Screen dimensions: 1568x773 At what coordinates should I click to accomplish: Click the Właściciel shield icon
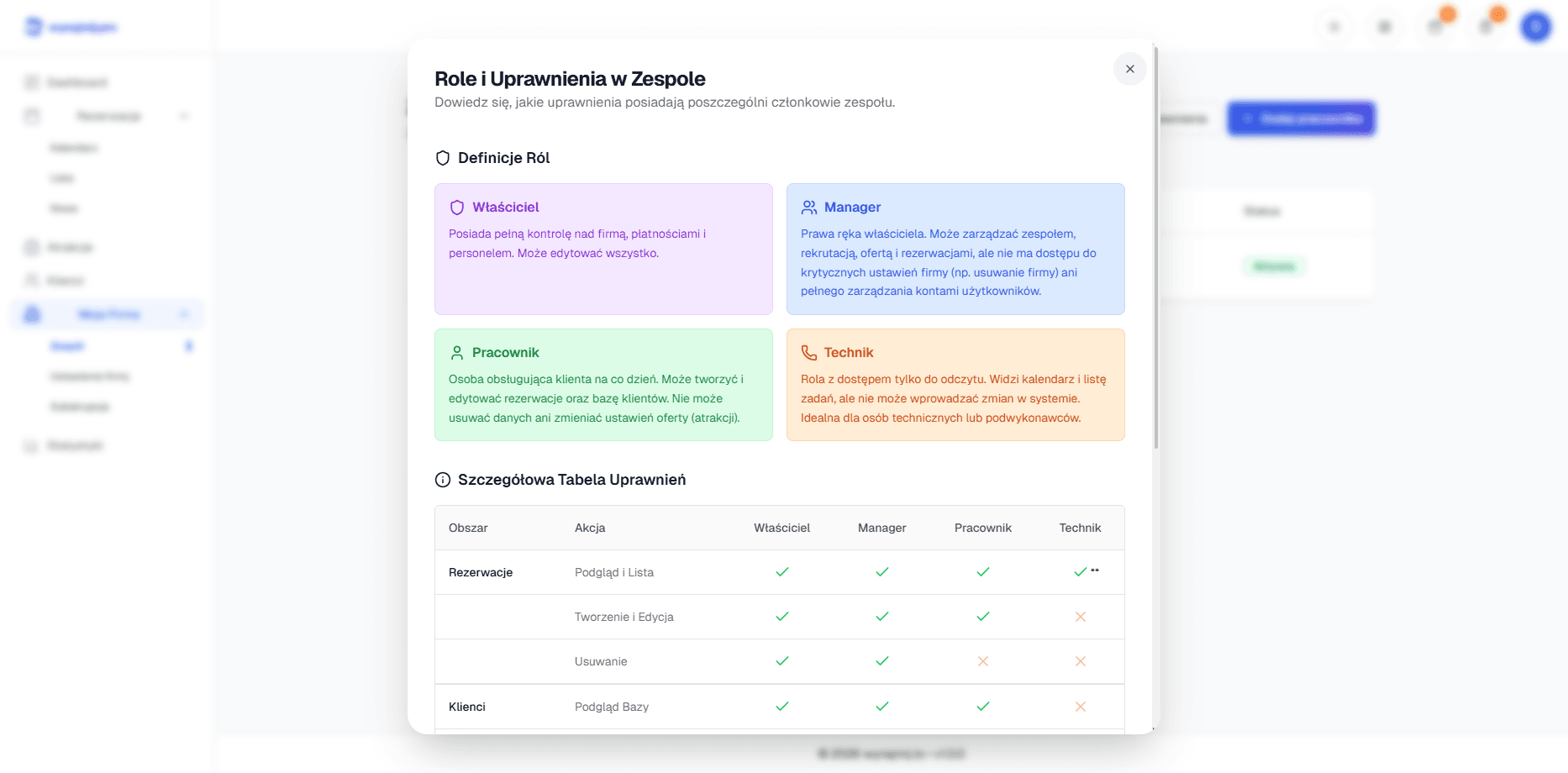[x=457, y=208]
